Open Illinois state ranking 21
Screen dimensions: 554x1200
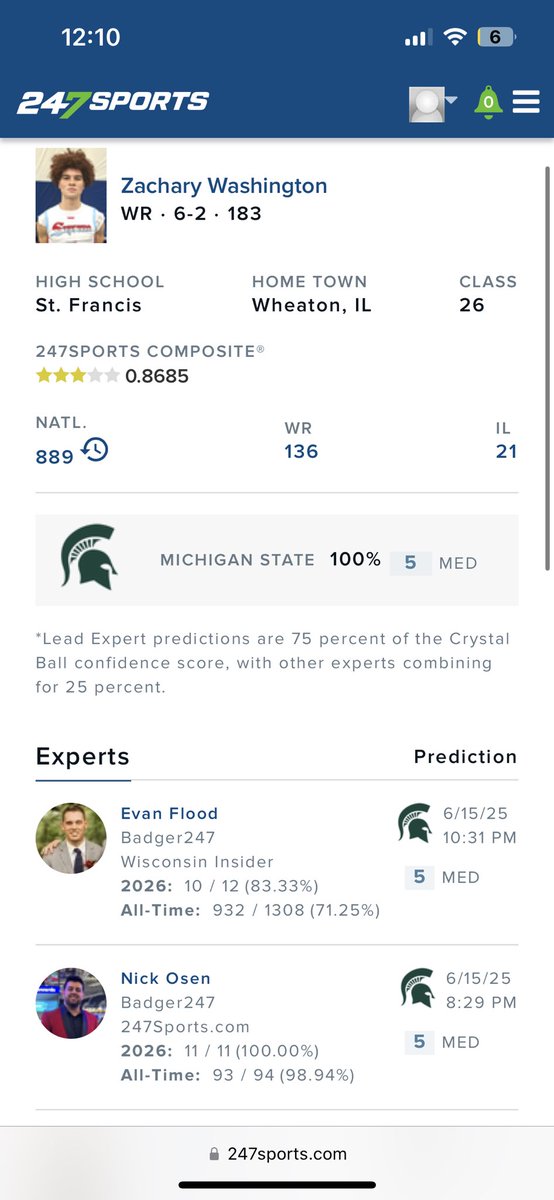pos(507,451)
